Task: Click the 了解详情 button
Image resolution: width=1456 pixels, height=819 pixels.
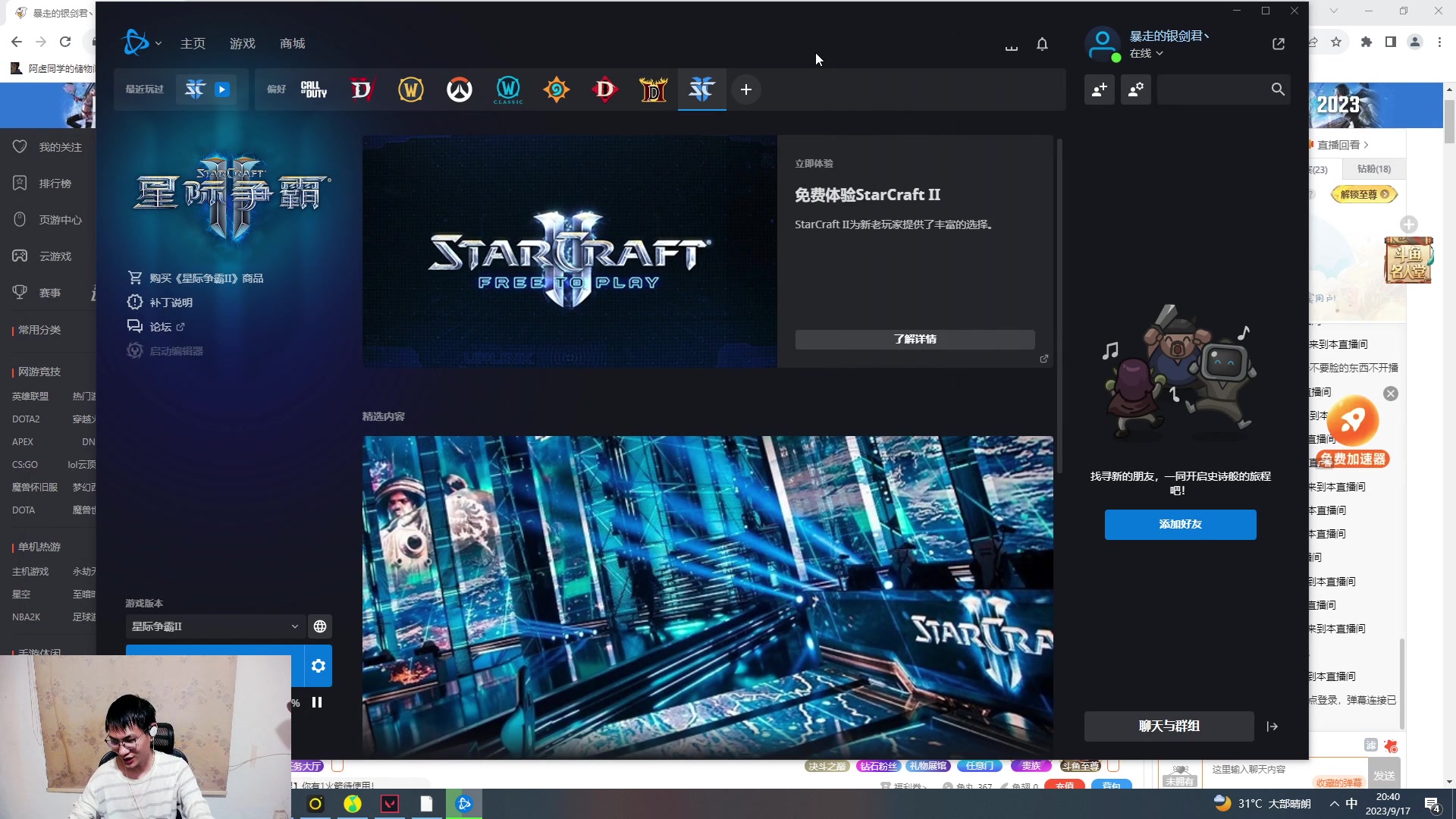Action: pyautogui.click(x=915, y=339)
